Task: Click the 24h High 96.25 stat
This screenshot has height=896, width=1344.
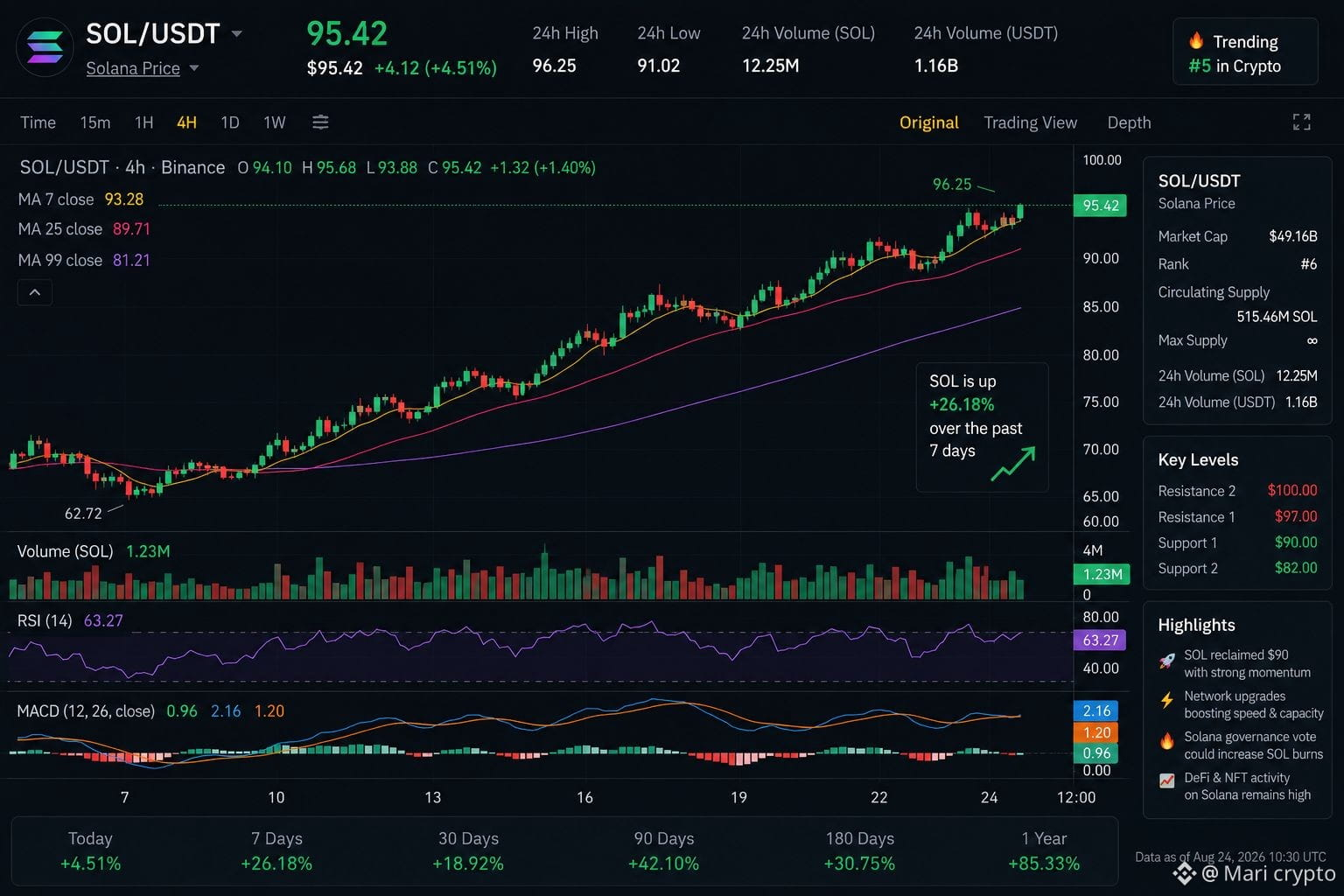Action: (x=565, y=49)
